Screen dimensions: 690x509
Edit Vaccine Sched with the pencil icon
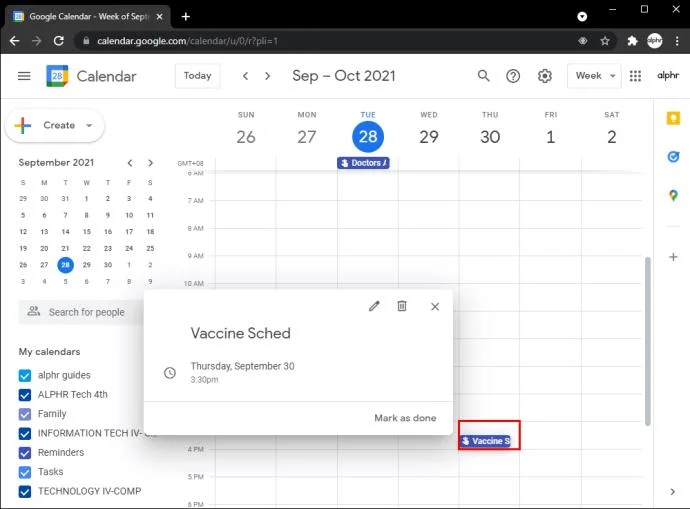pyautogui.click(x=374, y=306)
